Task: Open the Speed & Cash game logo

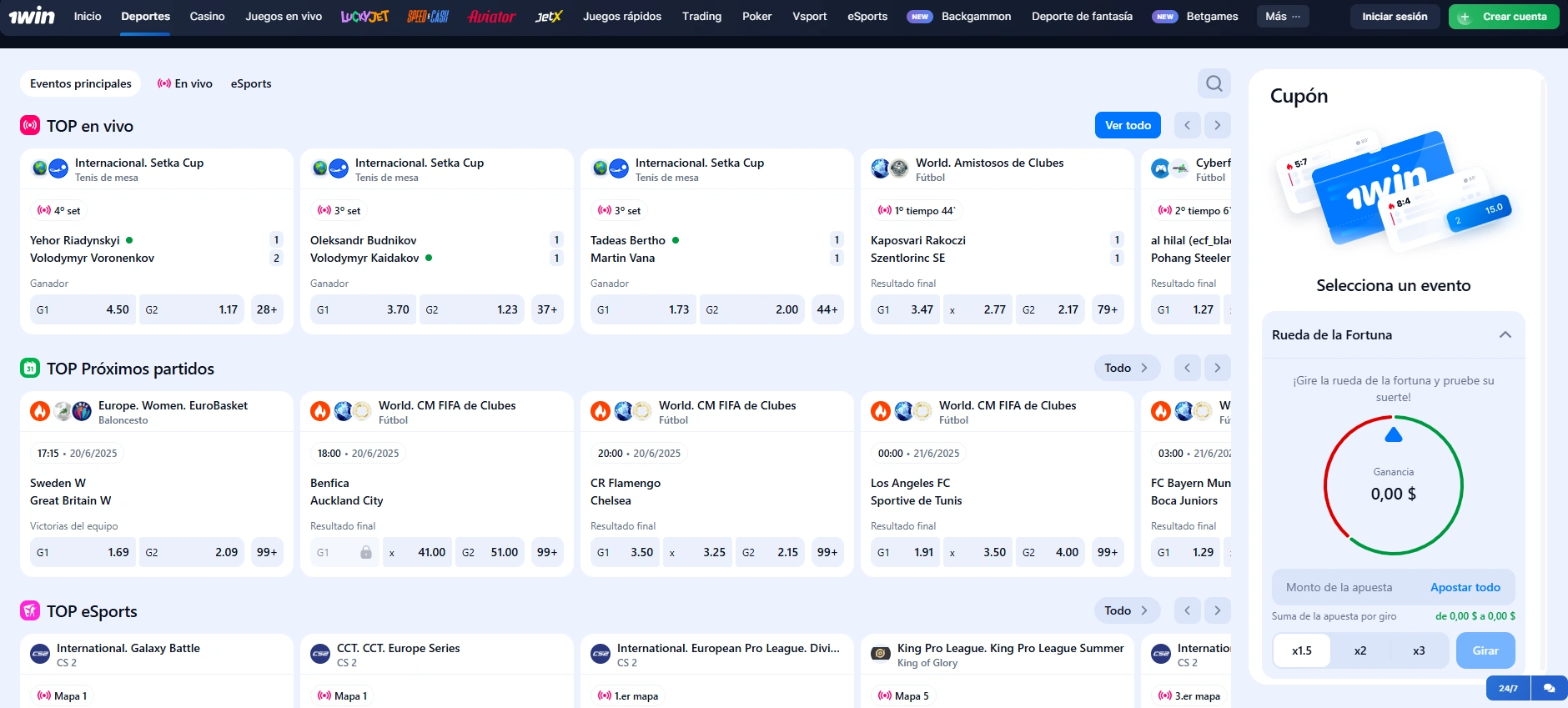Action: click(428, 16)
